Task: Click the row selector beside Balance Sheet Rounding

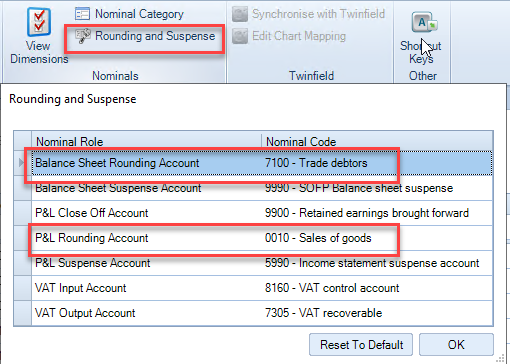Action: click(x=22, y=163)
